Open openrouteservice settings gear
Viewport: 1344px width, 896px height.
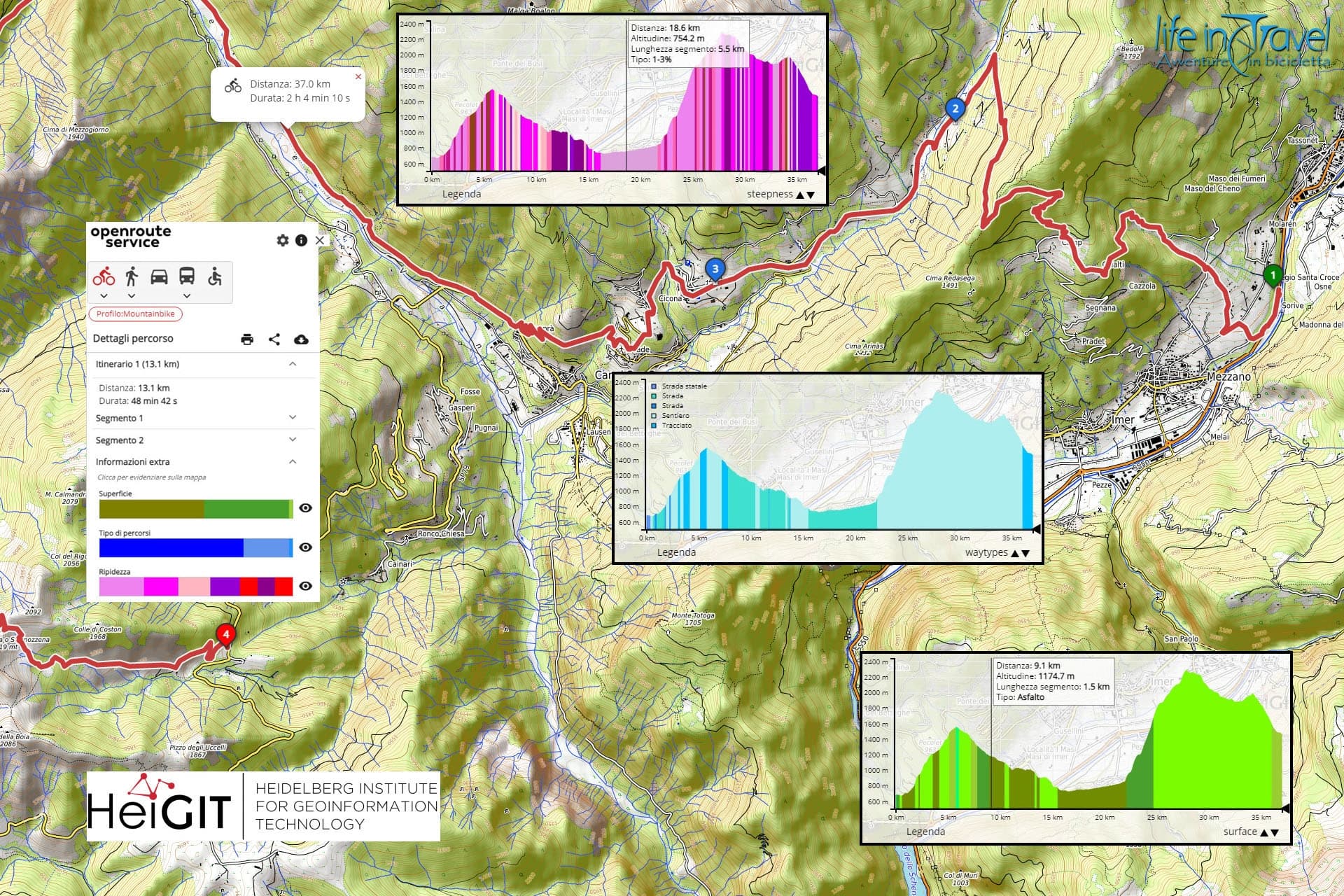(283, 240)
